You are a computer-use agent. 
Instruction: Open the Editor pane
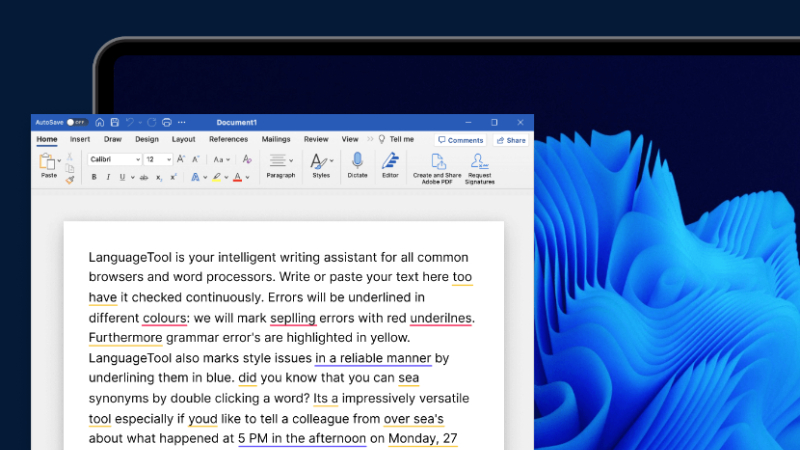pos(390,166)
